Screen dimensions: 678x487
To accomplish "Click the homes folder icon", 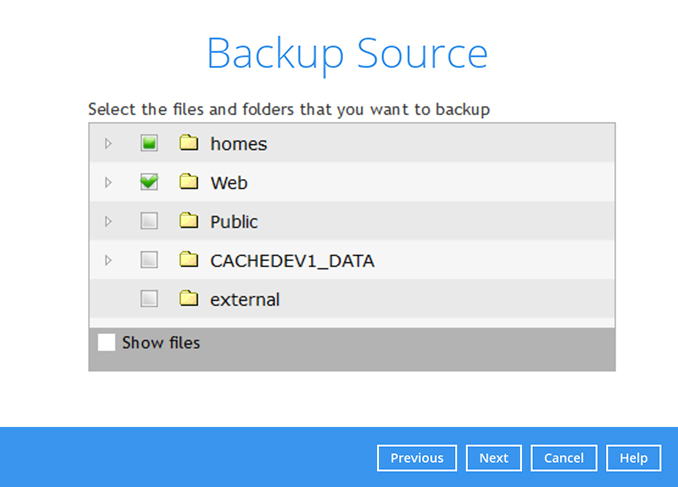I will [189, 144].
